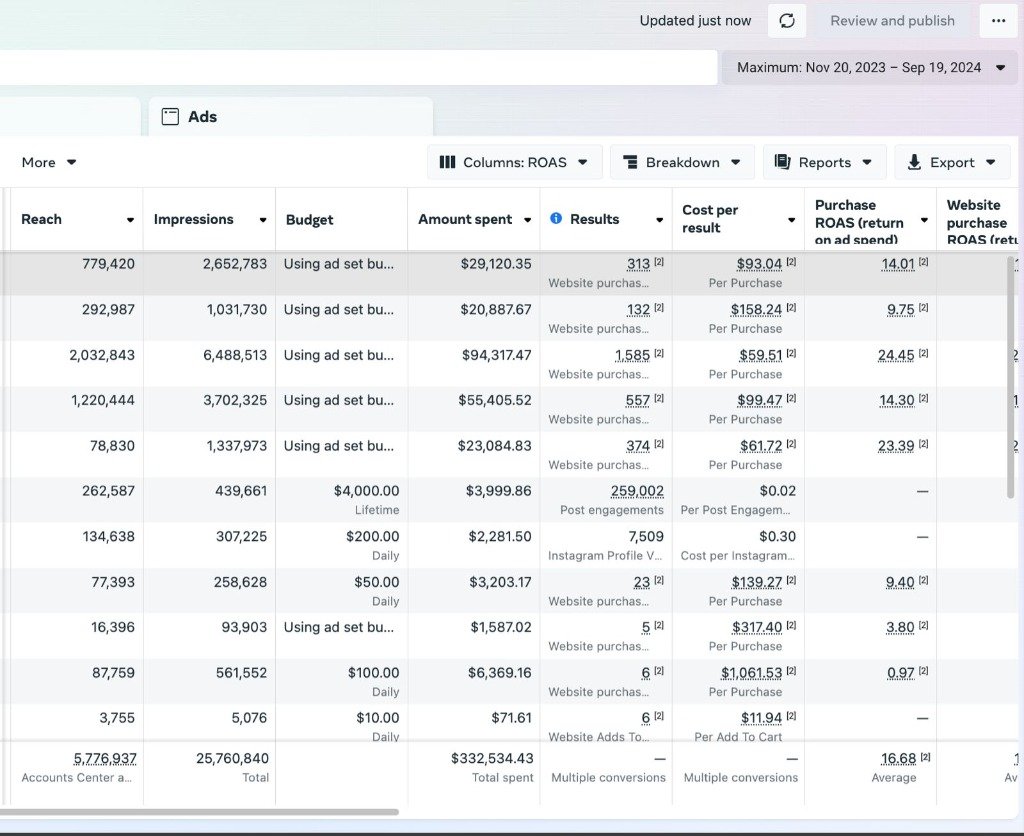Switch to the Ads tab
This screenshot has height=836, width=1024.
pos(291,117)
